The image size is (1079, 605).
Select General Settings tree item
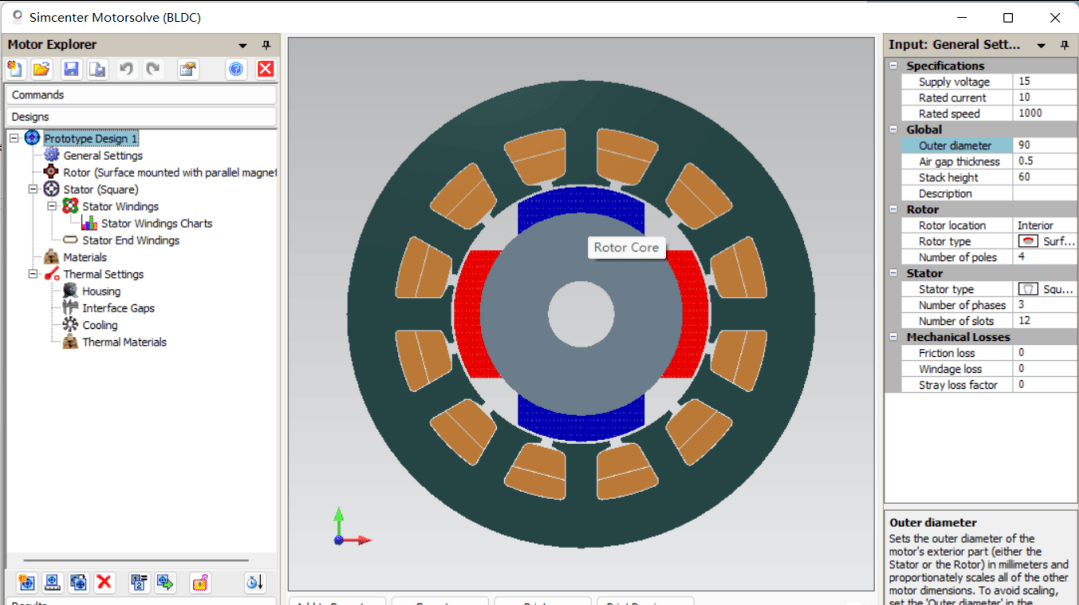pos(103,156)
